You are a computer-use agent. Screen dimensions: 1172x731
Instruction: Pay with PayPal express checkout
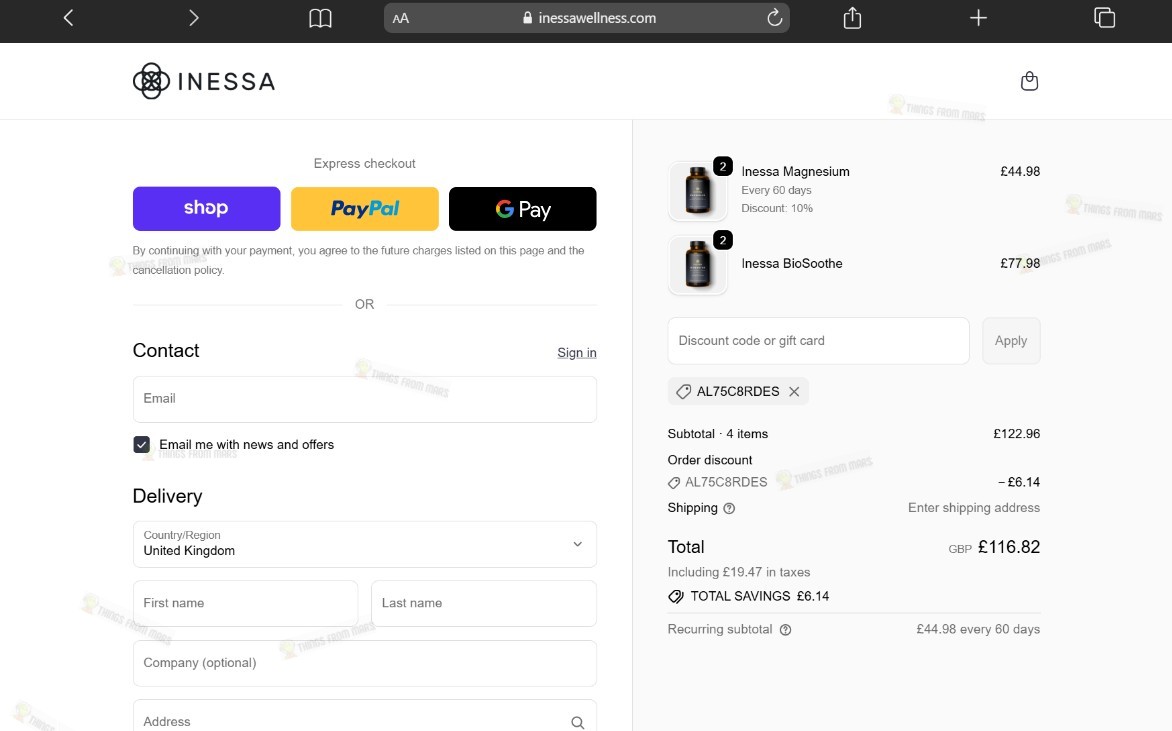[x=365, y=209]
